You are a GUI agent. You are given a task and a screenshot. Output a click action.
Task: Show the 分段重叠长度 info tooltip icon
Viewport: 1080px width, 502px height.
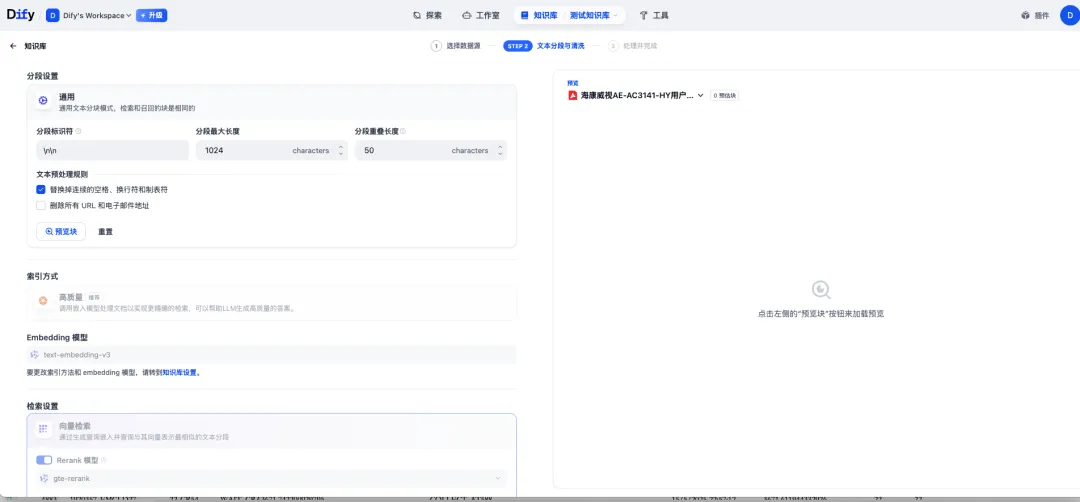(x=403, y=131)
